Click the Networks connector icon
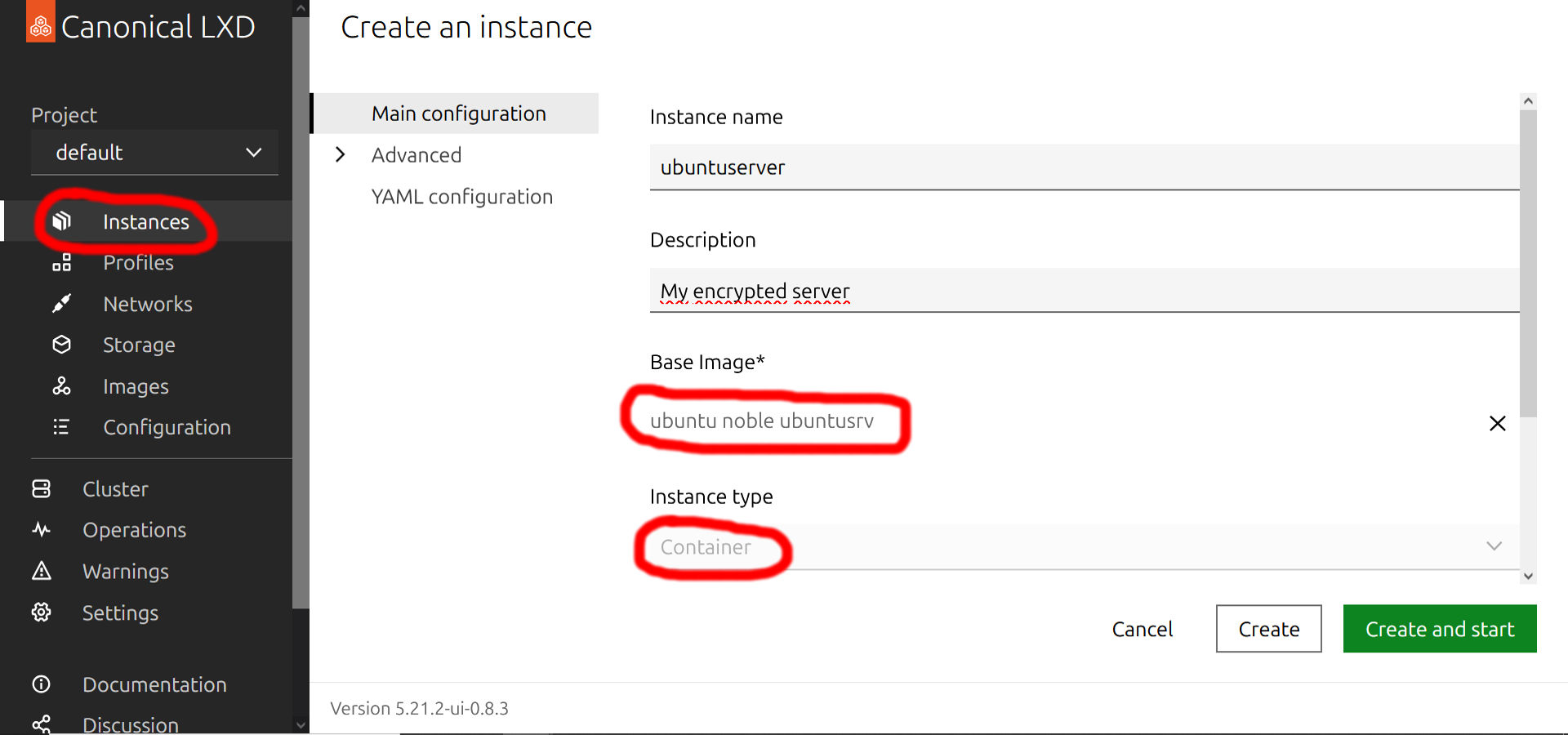 [62, 304]
